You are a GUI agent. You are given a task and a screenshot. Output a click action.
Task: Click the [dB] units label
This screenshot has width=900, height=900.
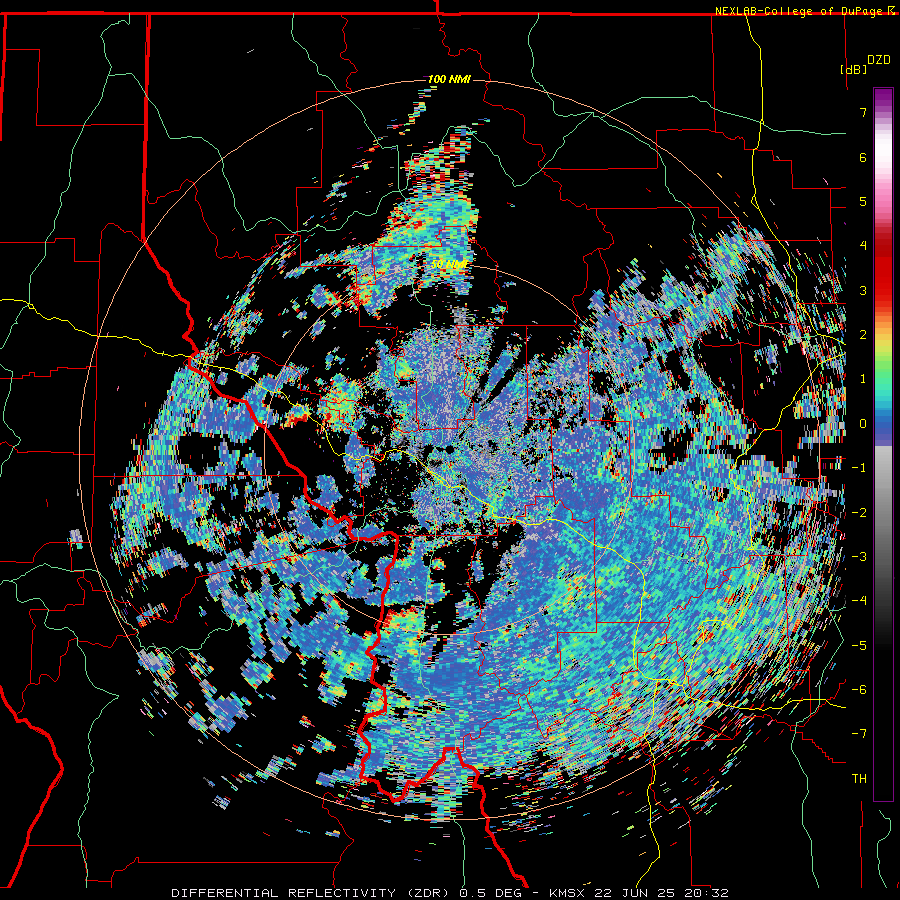coord(854,69)
